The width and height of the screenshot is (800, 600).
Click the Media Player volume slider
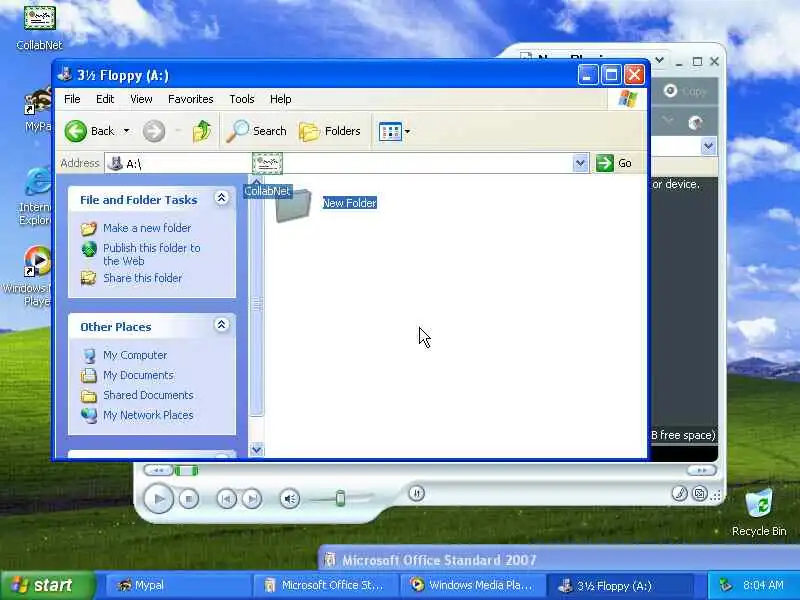coord(341,498)
